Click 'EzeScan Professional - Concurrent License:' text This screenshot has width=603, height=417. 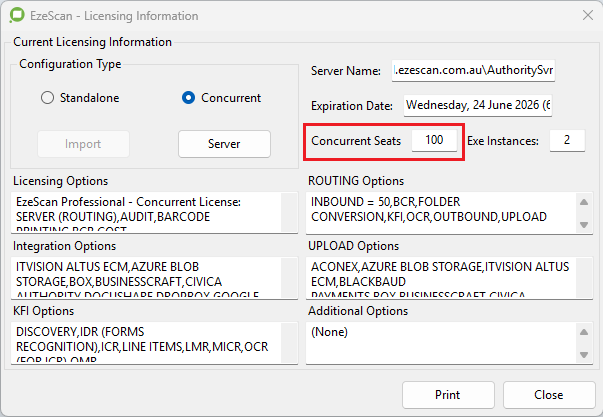tap(128, 202)
